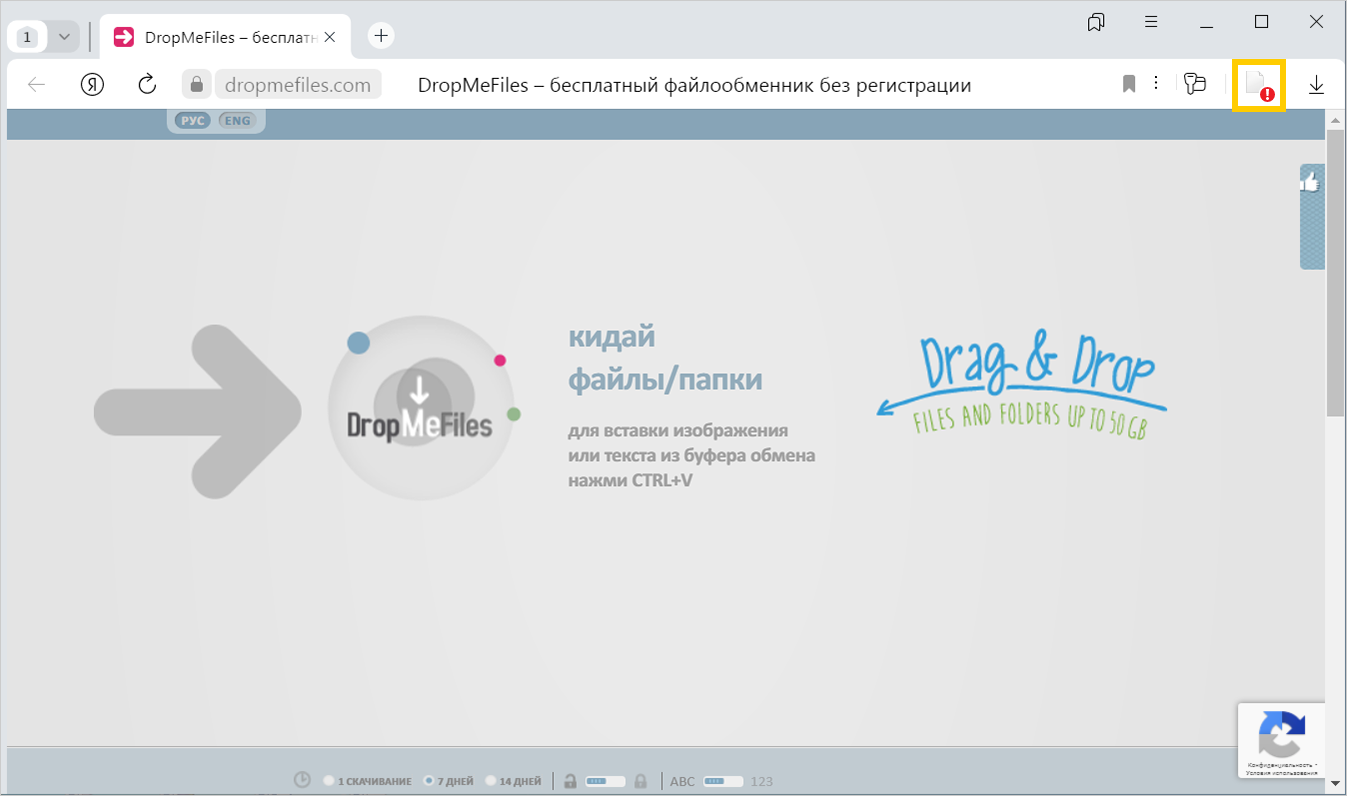1347x796 pixels.
Task: Open the browser hamburger menu
Action: tap(1152, 22)
